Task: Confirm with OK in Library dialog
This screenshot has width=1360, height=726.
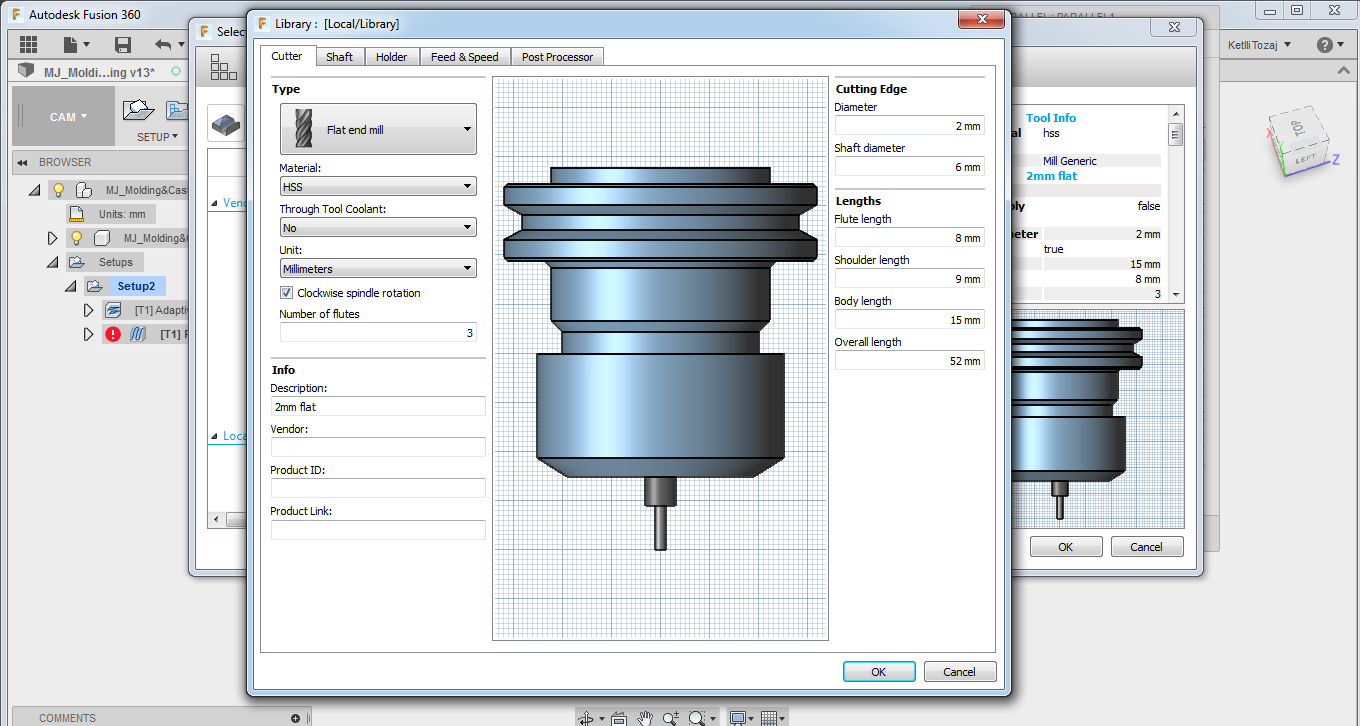Action: (x=879, y=672)
